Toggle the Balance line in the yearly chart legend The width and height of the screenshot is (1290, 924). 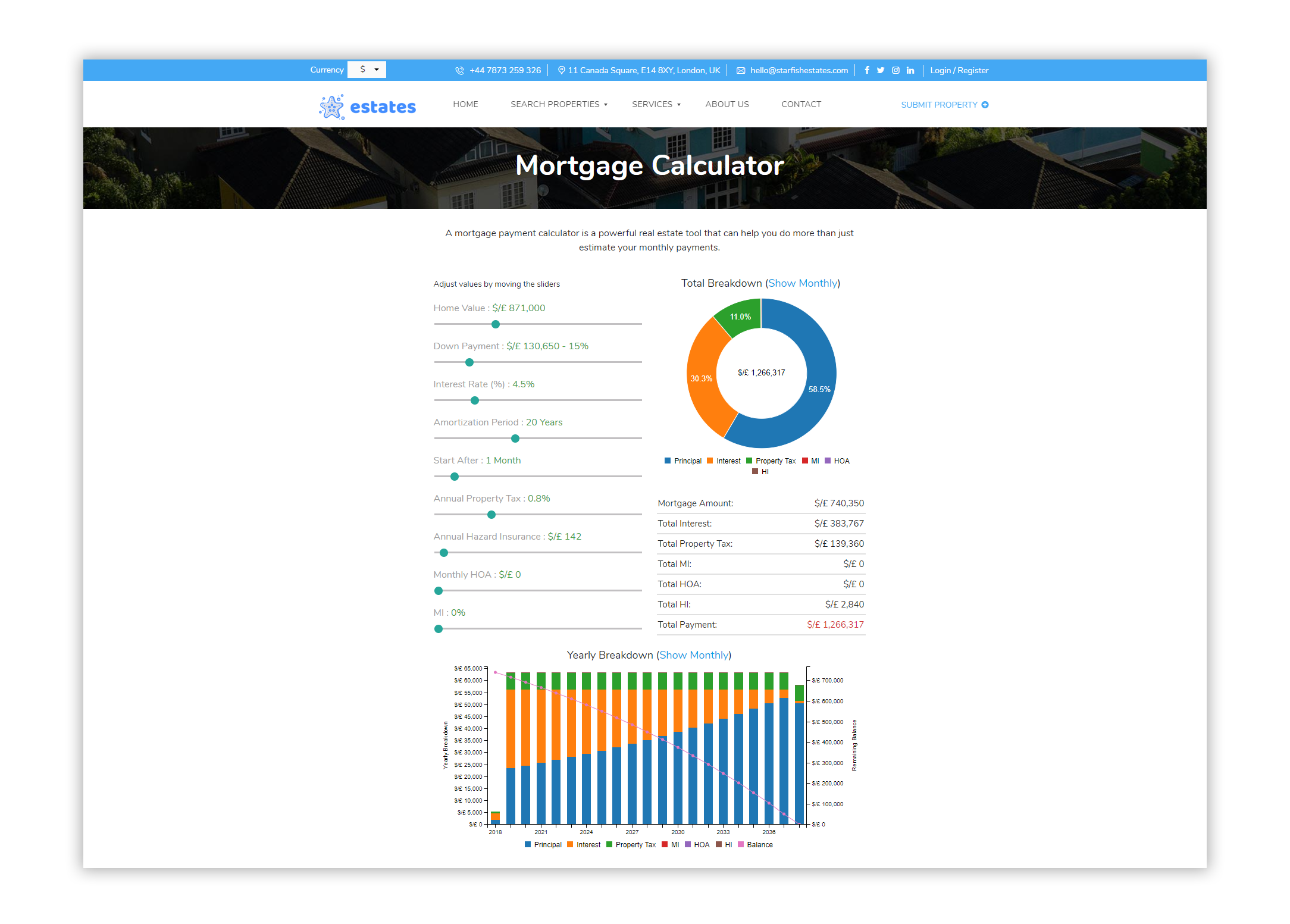pyautogui.click(x=759, y=844)
